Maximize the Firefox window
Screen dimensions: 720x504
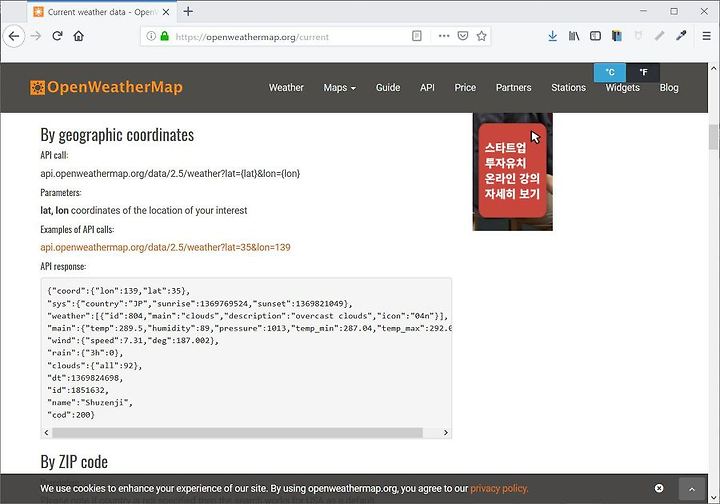[674, 11]
